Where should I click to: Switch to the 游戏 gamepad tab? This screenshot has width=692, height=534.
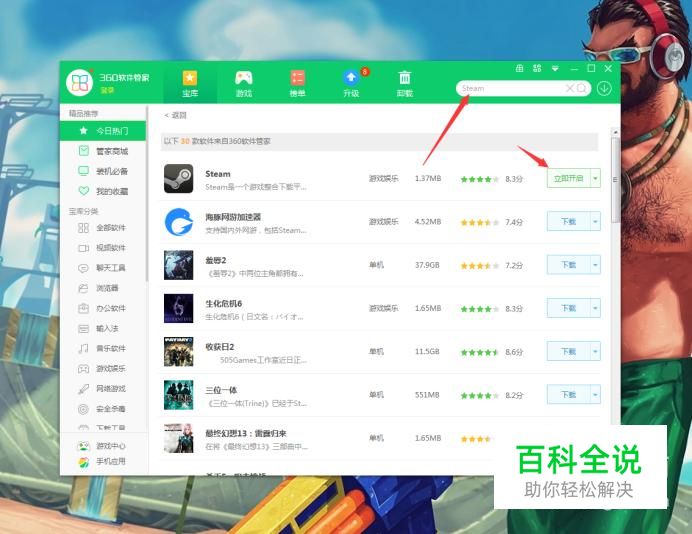tap(244, 84)
